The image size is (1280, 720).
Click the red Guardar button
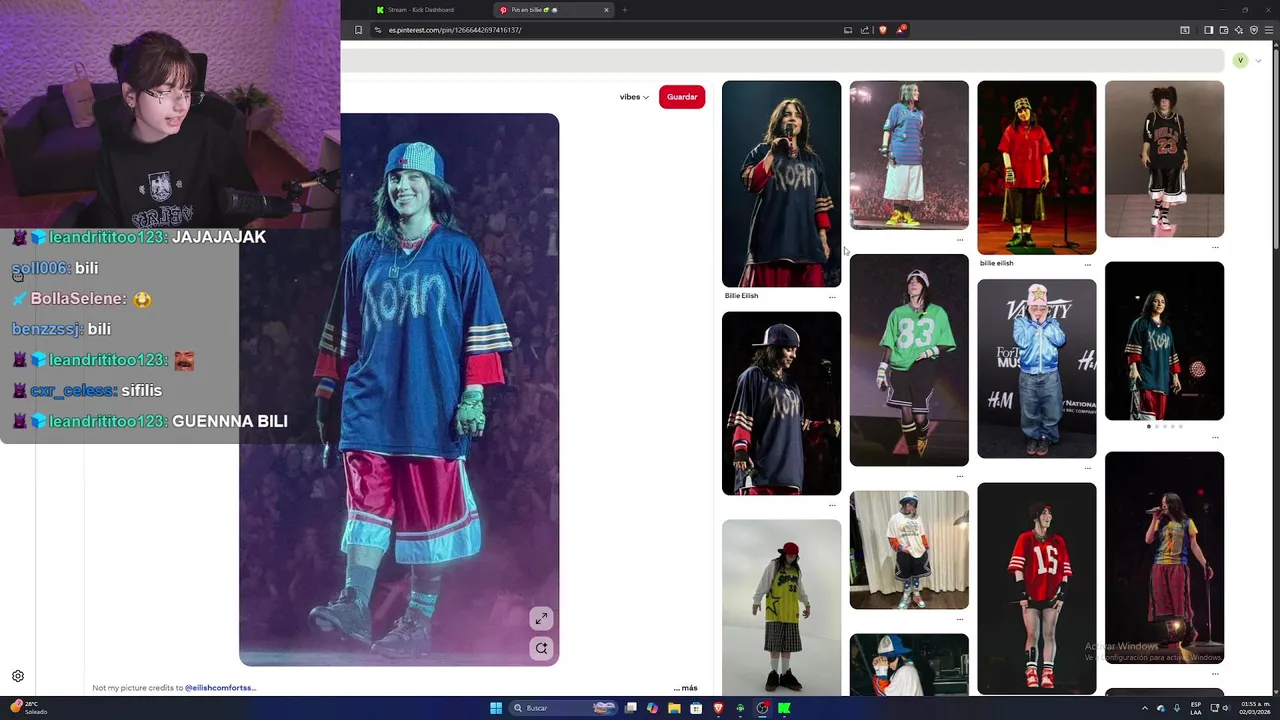point(682,97)
